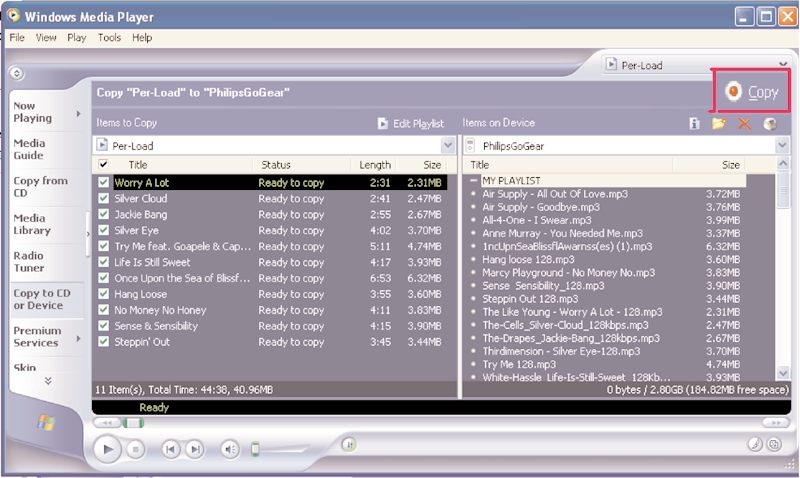Click the device properties info icon
This screenshot has height=478, width=800.
694,123
